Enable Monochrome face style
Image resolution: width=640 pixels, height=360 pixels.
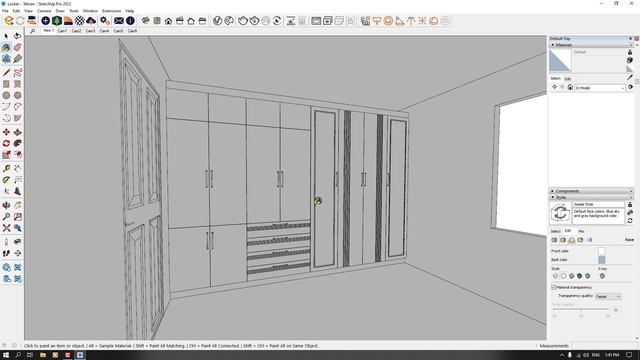(587, 276)
